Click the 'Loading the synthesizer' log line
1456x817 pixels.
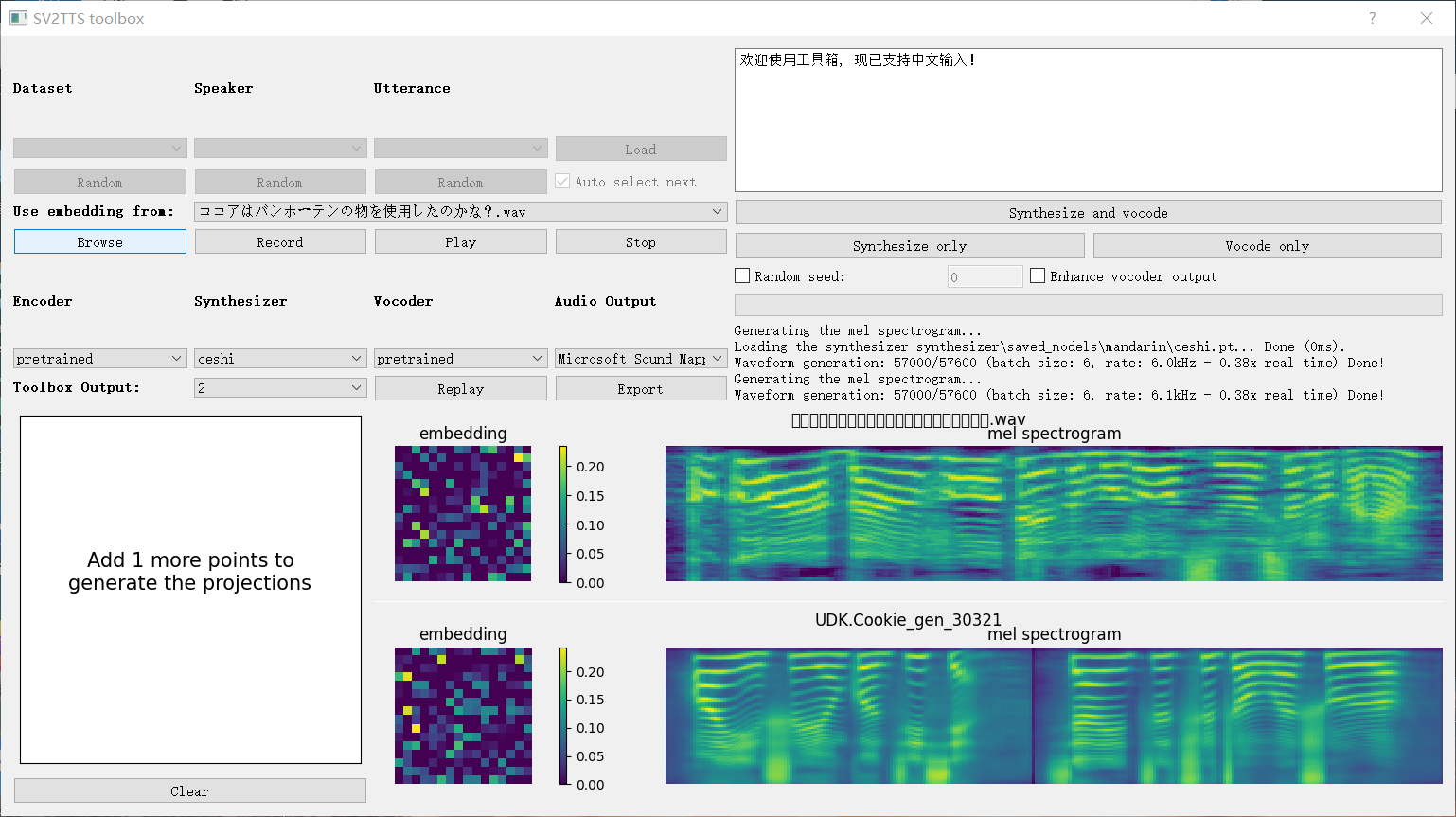click(x=1039, y=346)
